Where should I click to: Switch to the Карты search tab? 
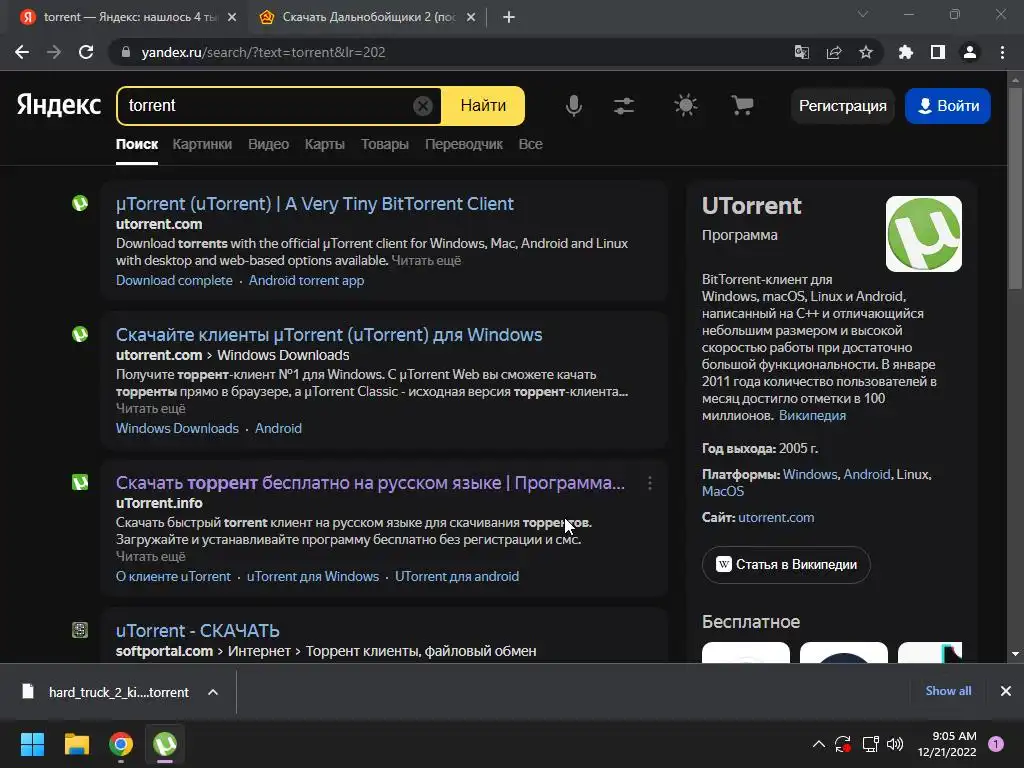click(x=325, y=144)
